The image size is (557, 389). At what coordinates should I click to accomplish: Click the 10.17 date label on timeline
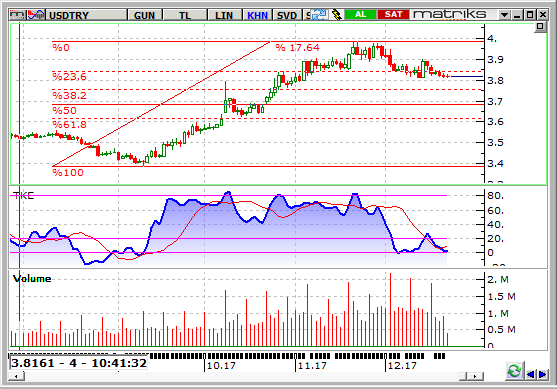(221, 366)
